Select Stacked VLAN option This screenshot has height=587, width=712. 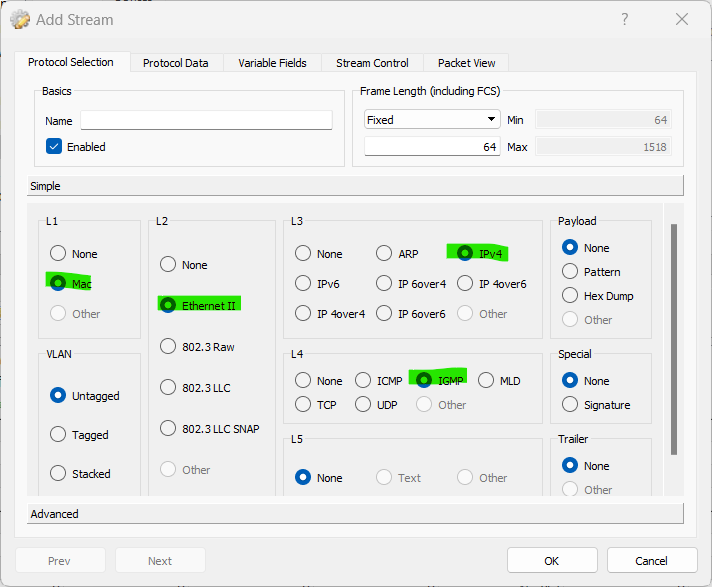pos(80,473)
